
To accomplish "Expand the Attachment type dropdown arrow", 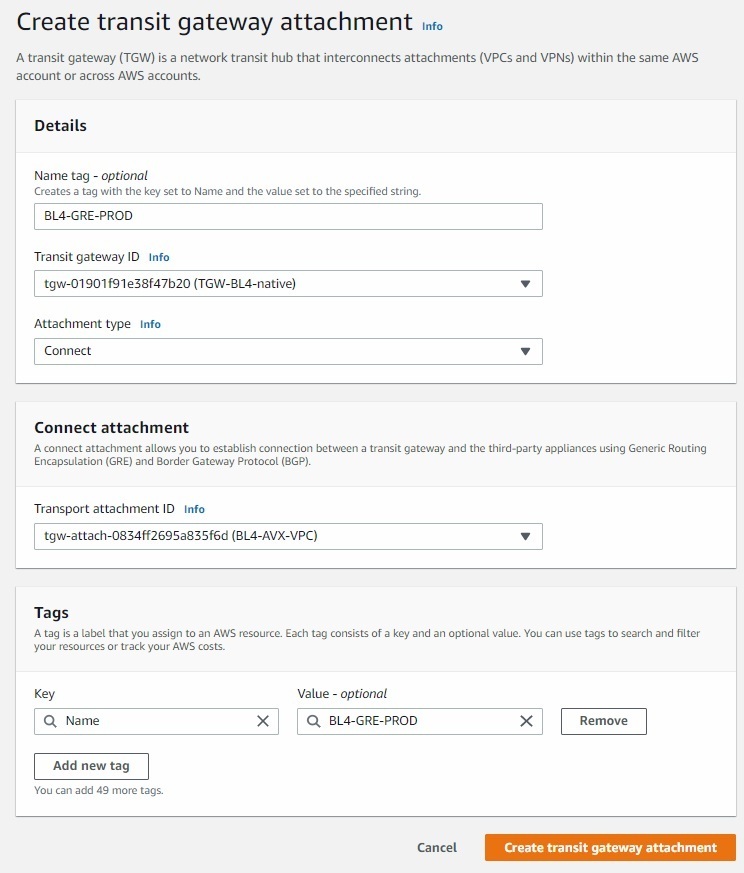I will pos(525,351).
